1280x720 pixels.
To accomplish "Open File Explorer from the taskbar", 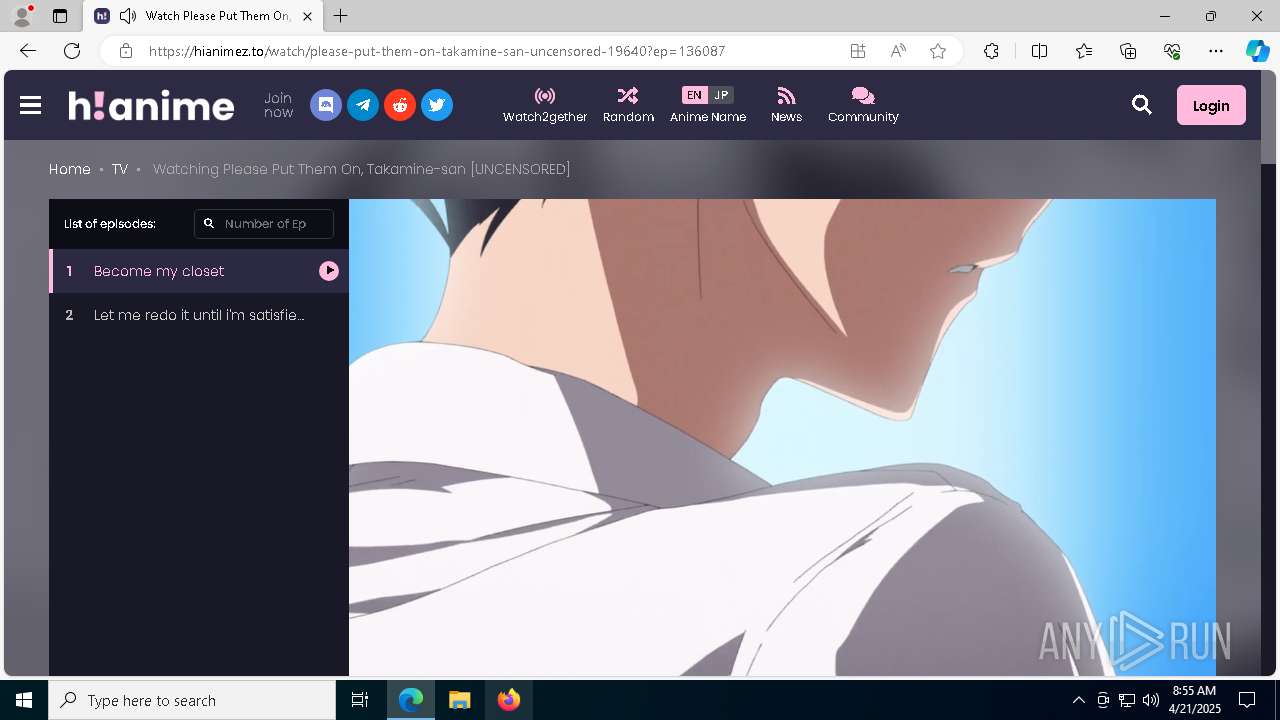I will pos(460,700).
